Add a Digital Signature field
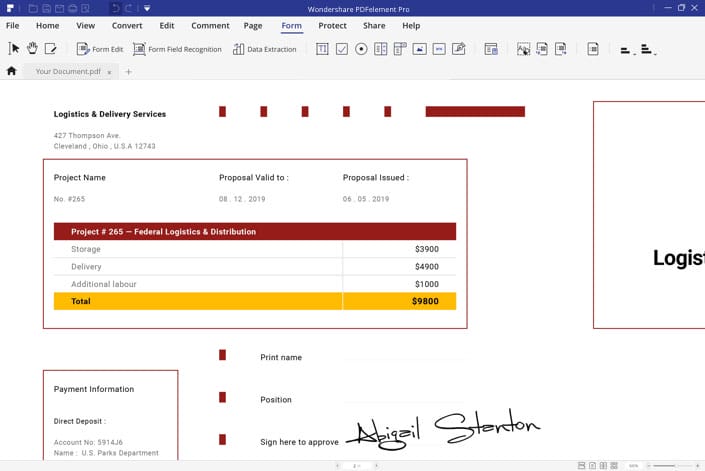Screen dimensions: 705x471 click(x=459, y=48)
